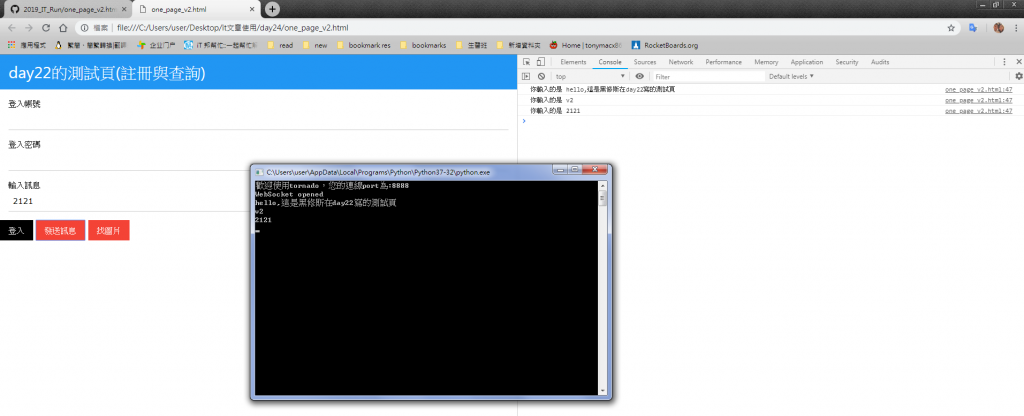Close the 2019_IT_Run GitHub tab
The image size is (1024, 416).
point(124,10)
